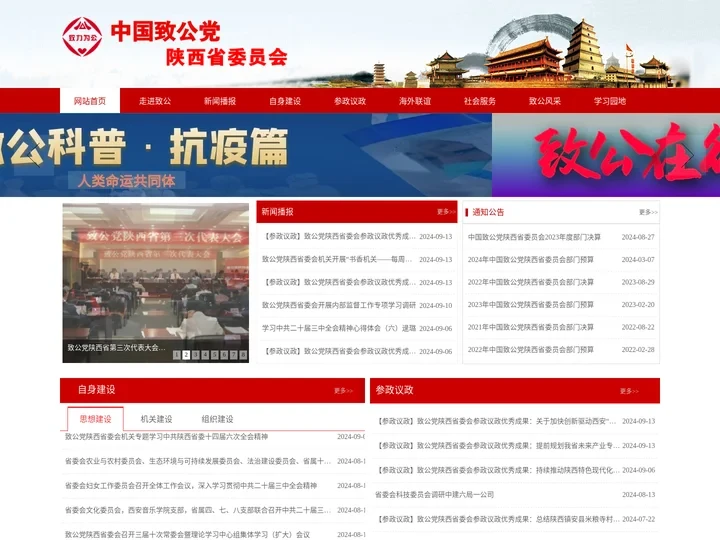Go to previous banner with left arrow
This screenshot has height=540, width=720.
(33, 155)
